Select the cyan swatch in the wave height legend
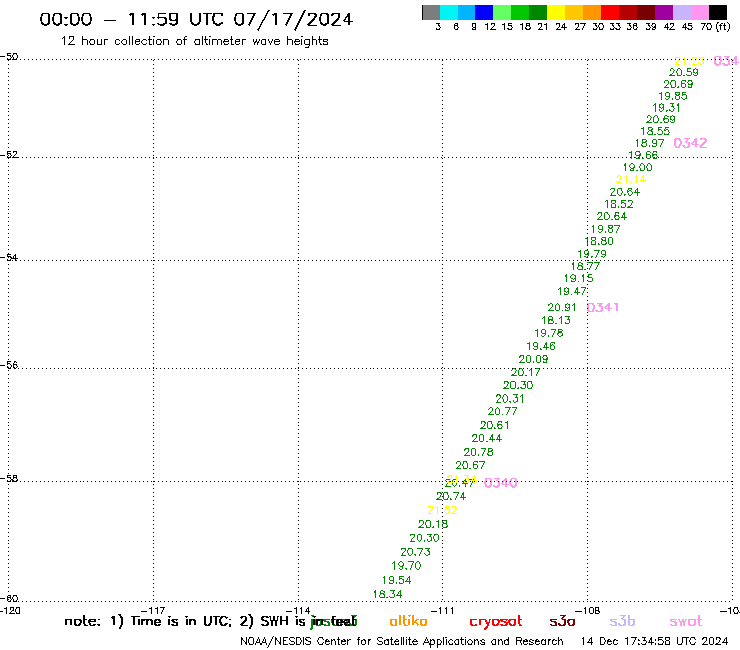Image resolution: width=740 pixels, height=650 pixels. [x=449, y=12]
